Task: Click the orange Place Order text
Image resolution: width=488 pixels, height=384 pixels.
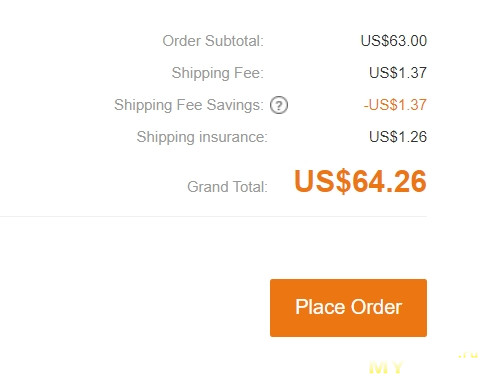Action: (348, 307)
